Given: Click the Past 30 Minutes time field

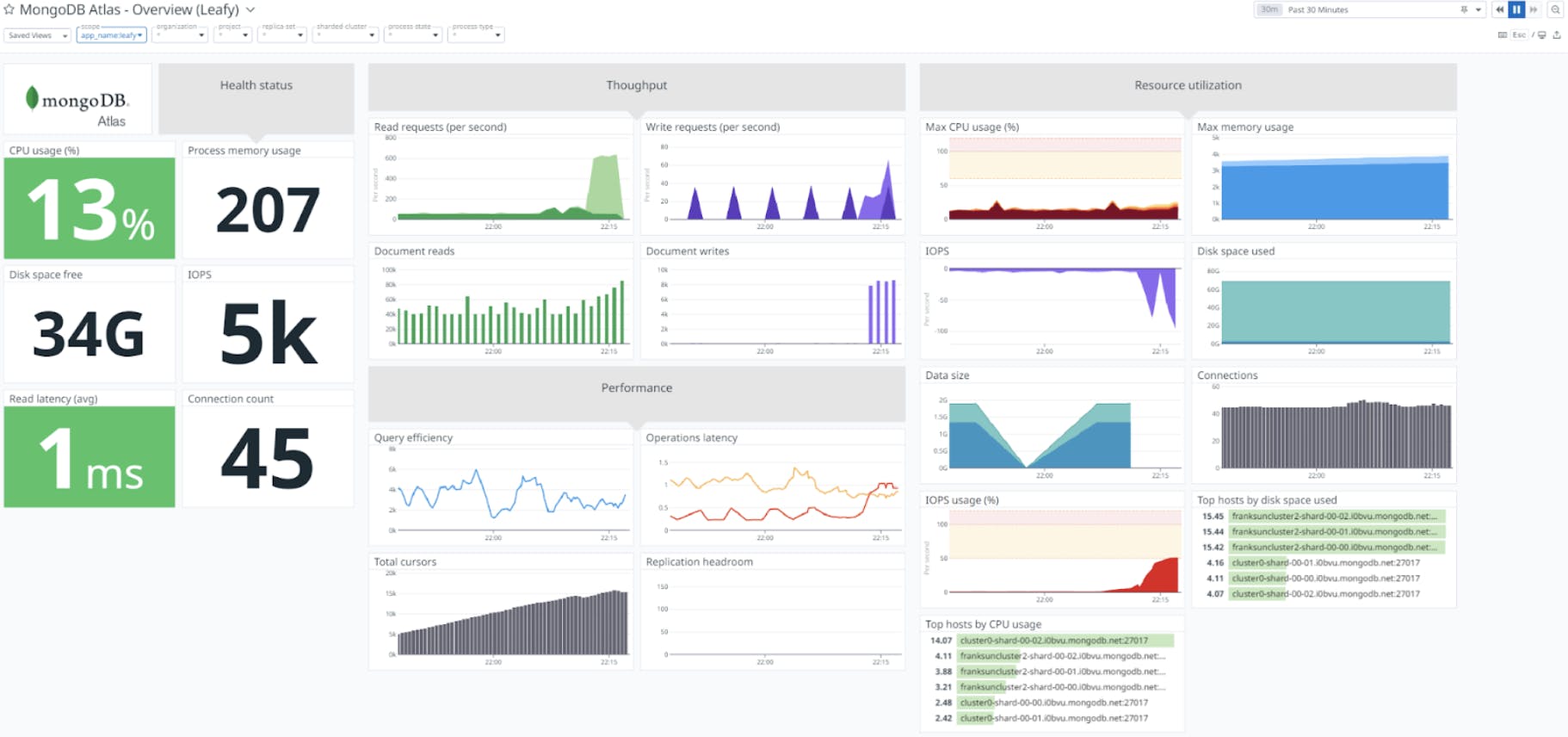Looking at the screenshot, I should (1368, 9).
